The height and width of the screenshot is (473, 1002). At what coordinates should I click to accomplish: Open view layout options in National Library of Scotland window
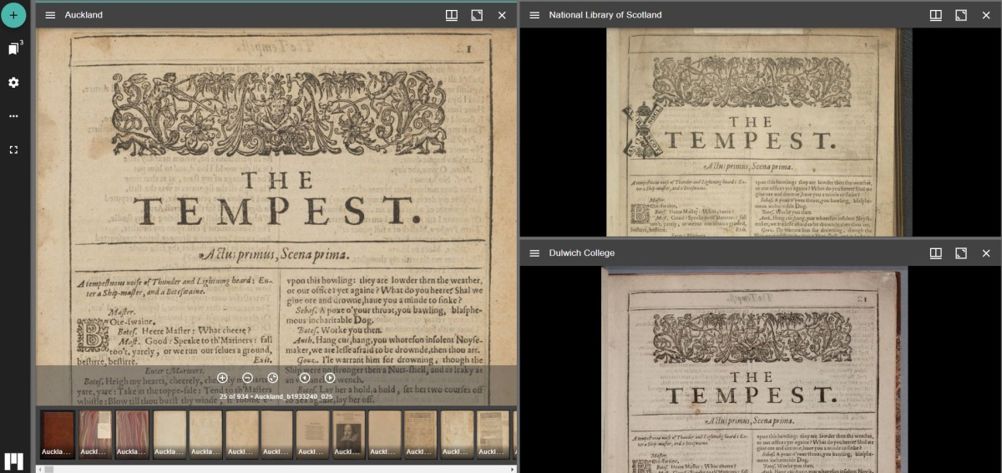(x=936, y=15)
